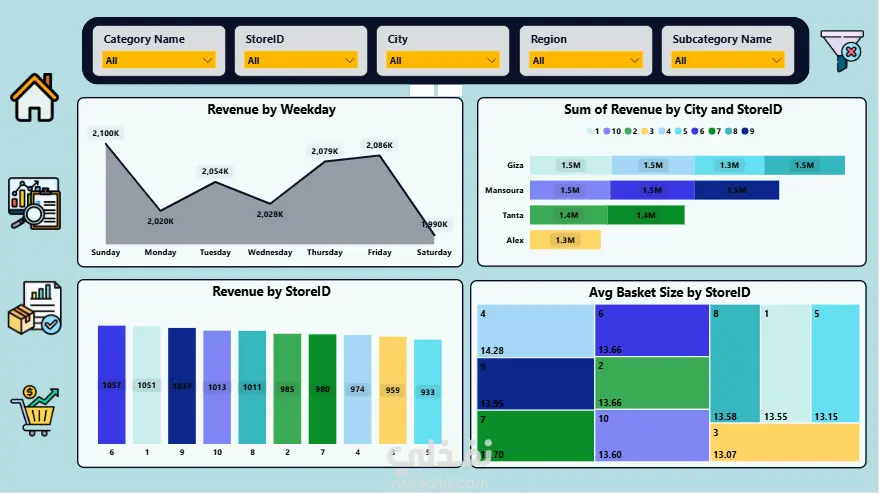Screen dimensions: 879x493
Task: Click Sum of Revenue by City title
Action: [x=673, y=109]
